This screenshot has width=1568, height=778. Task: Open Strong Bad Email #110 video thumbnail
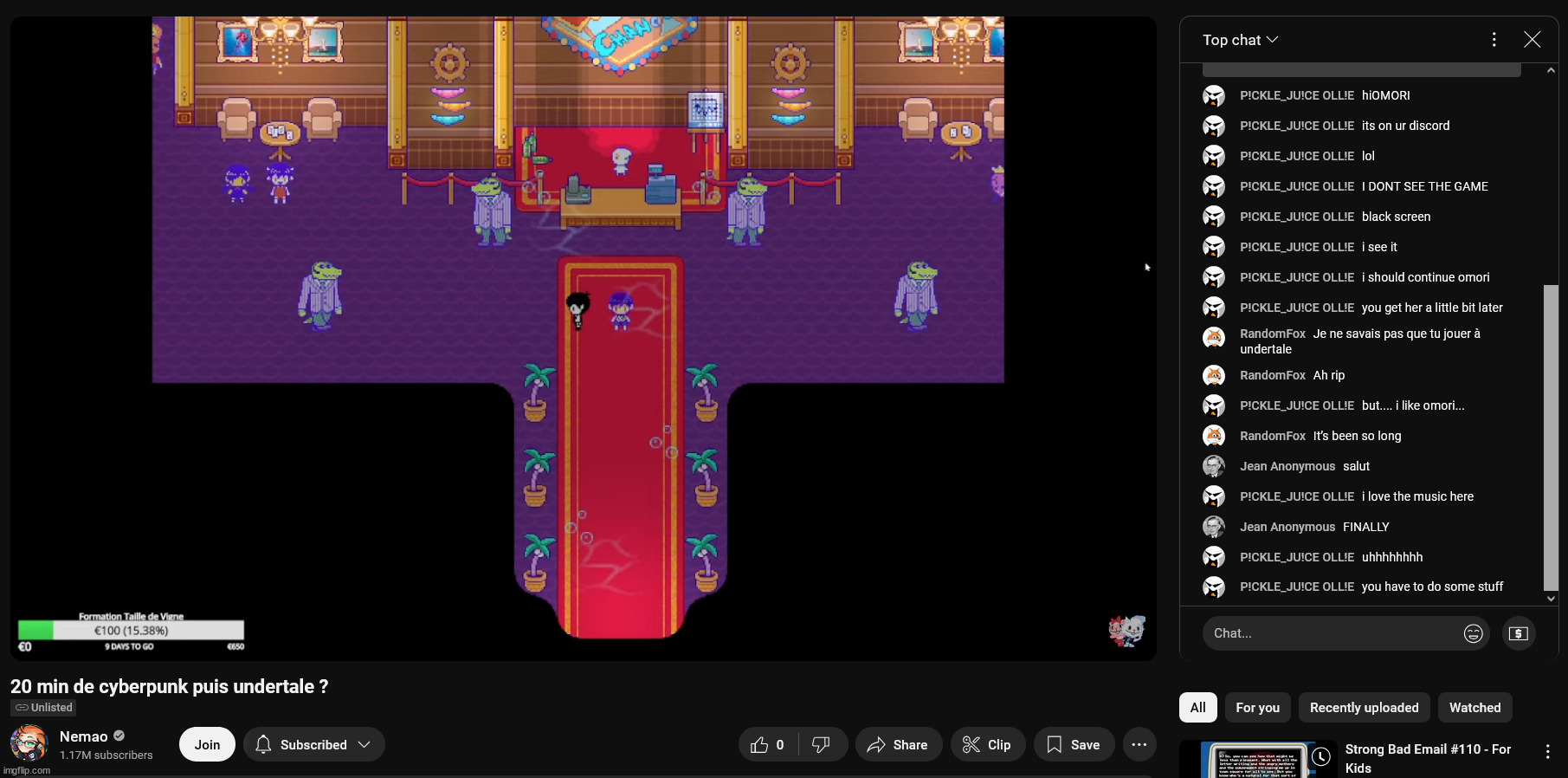point(1257,760)
